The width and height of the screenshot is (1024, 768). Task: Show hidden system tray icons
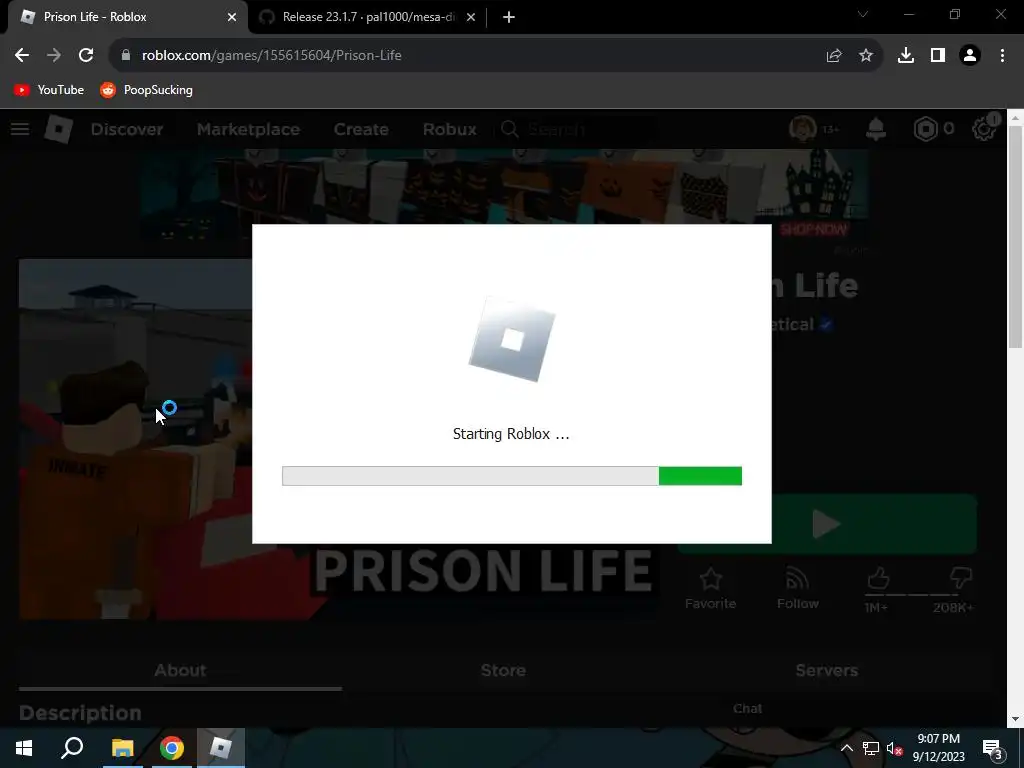846,748
